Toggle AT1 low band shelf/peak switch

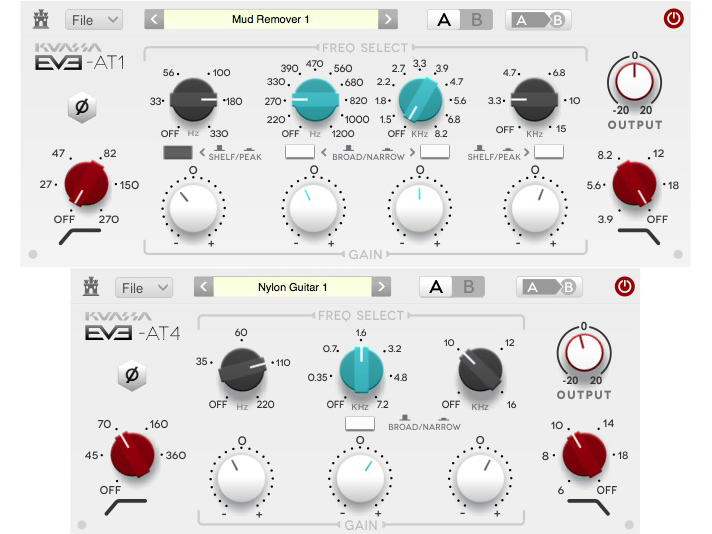click(x=178, y=152)
